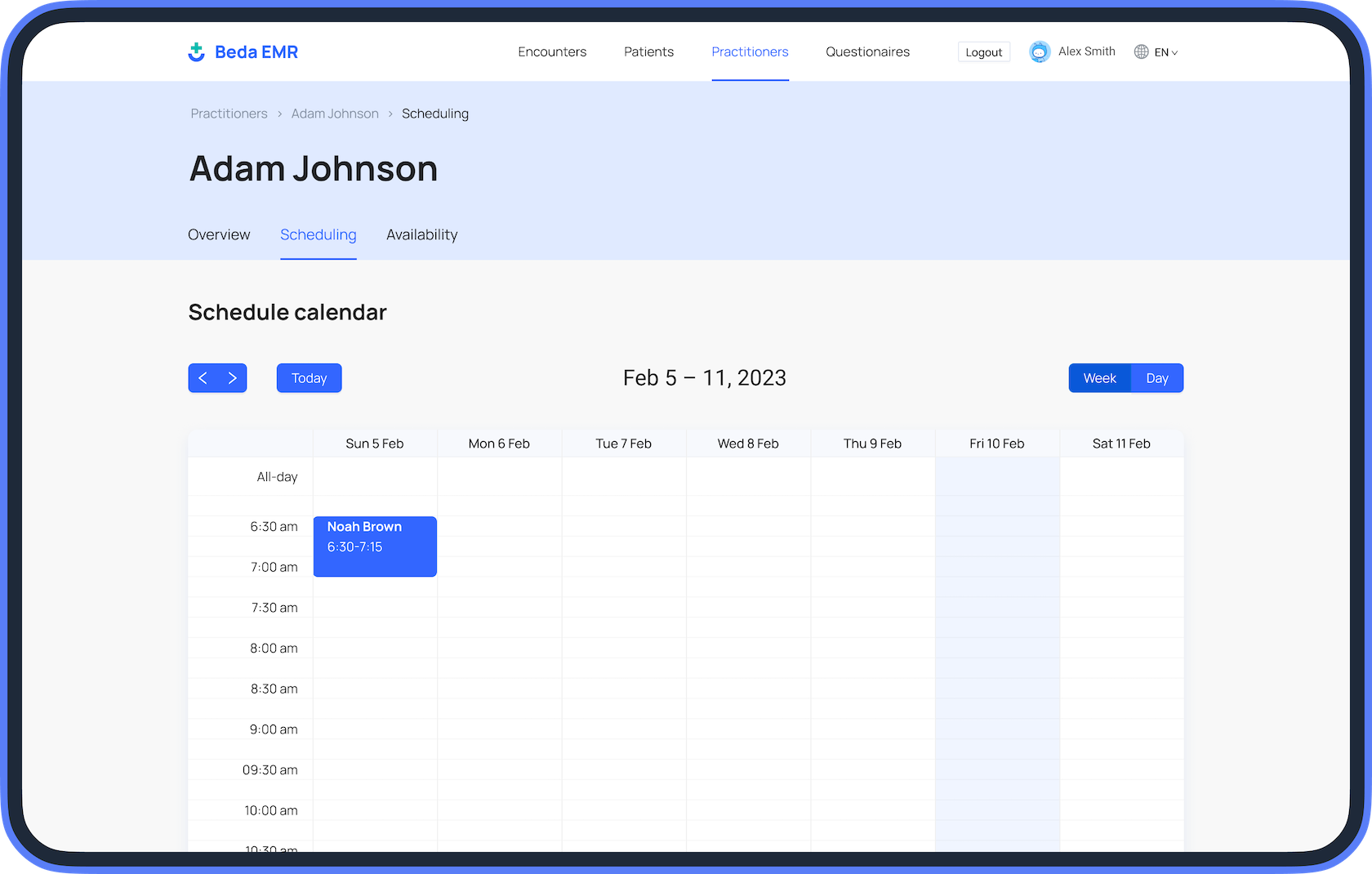Click the All-day row label

[x=277, y=476]
